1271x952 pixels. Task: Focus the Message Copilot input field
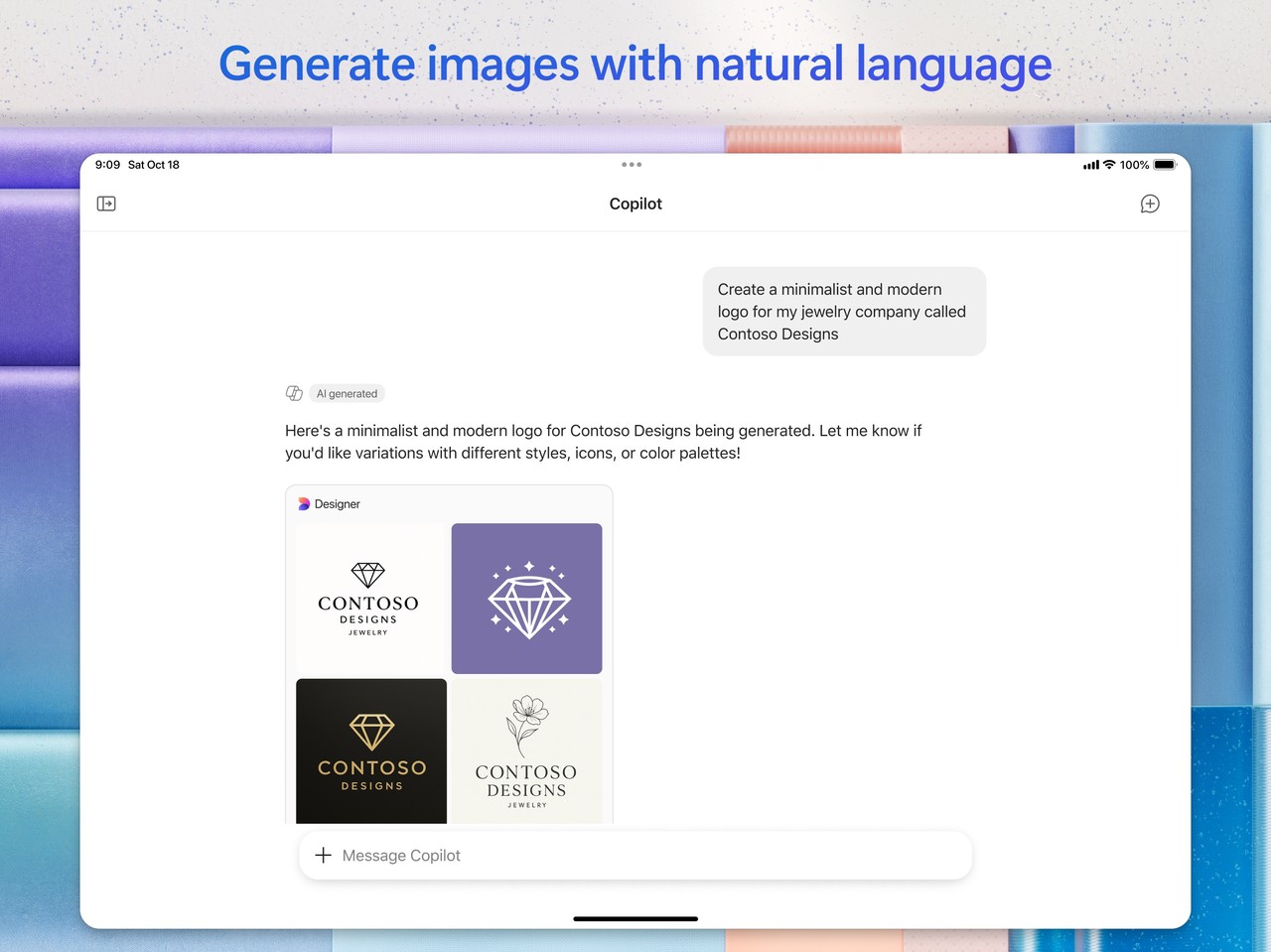(x=635, y=855)
